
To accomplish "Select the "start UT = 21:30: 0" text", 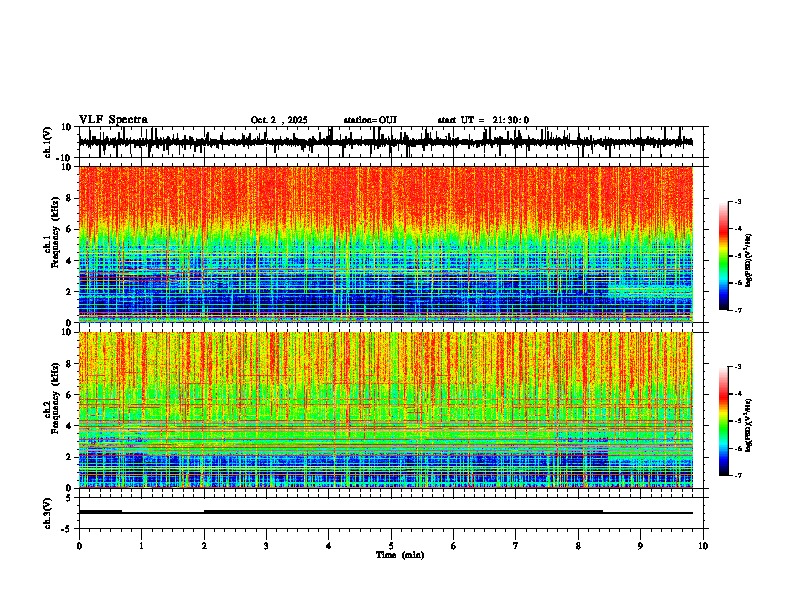I will [483, 120].
